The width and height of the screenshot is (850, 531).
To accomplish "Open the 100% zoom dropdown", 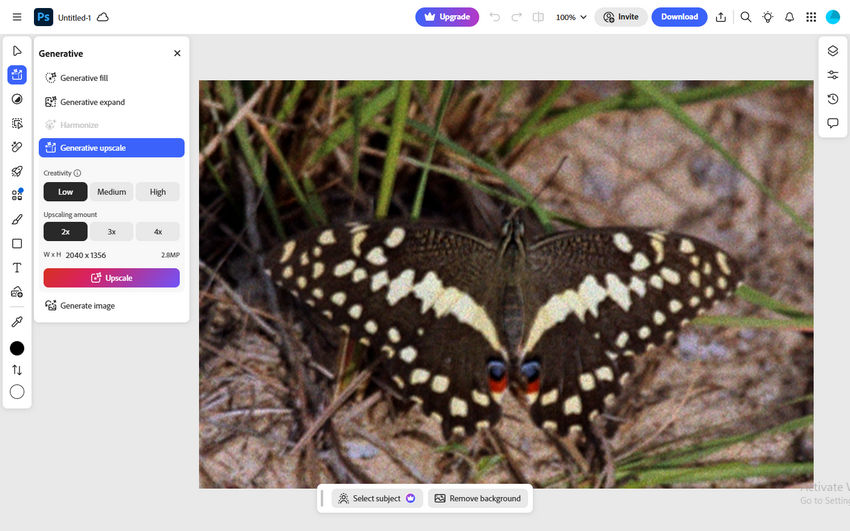I will click(x=571, y=17).
